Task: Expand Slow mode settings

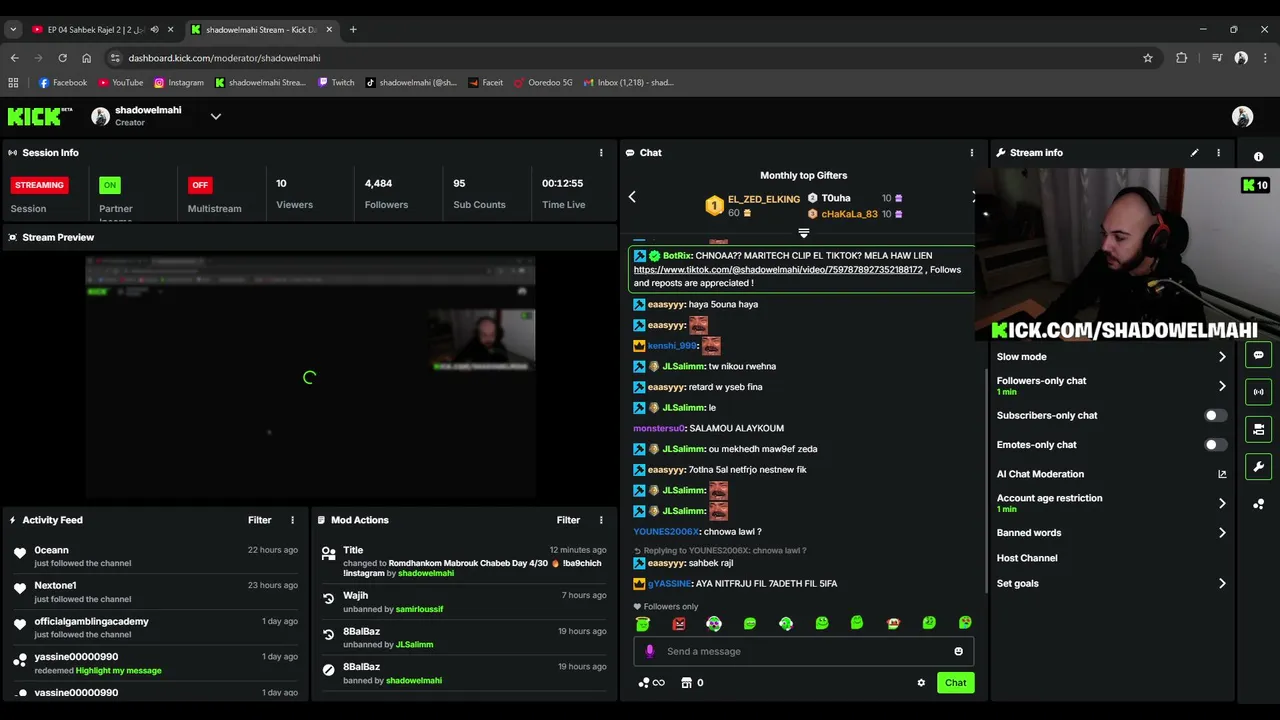Action: point(1222,357)
